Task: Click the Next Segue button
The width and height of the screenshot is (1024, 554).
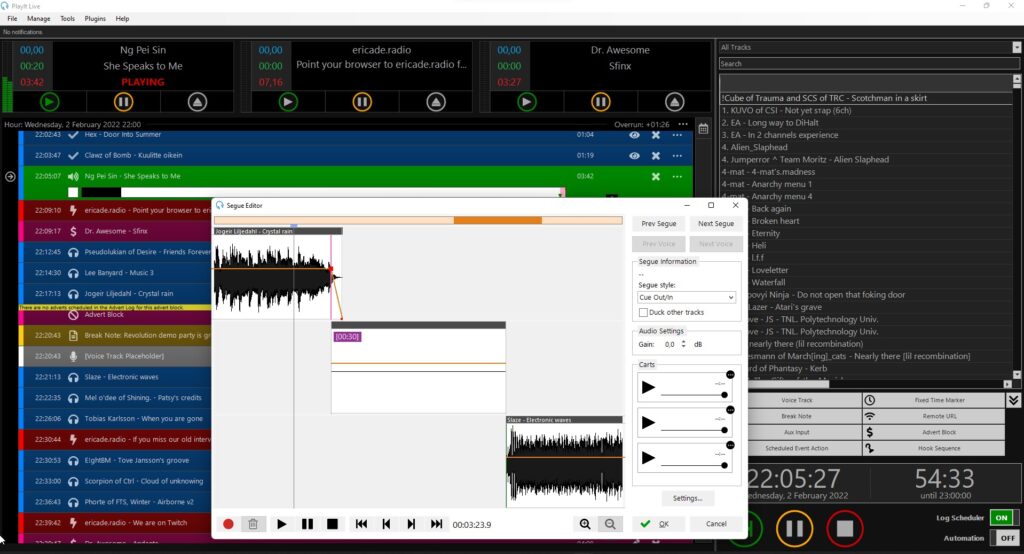Action: [716, 223]
